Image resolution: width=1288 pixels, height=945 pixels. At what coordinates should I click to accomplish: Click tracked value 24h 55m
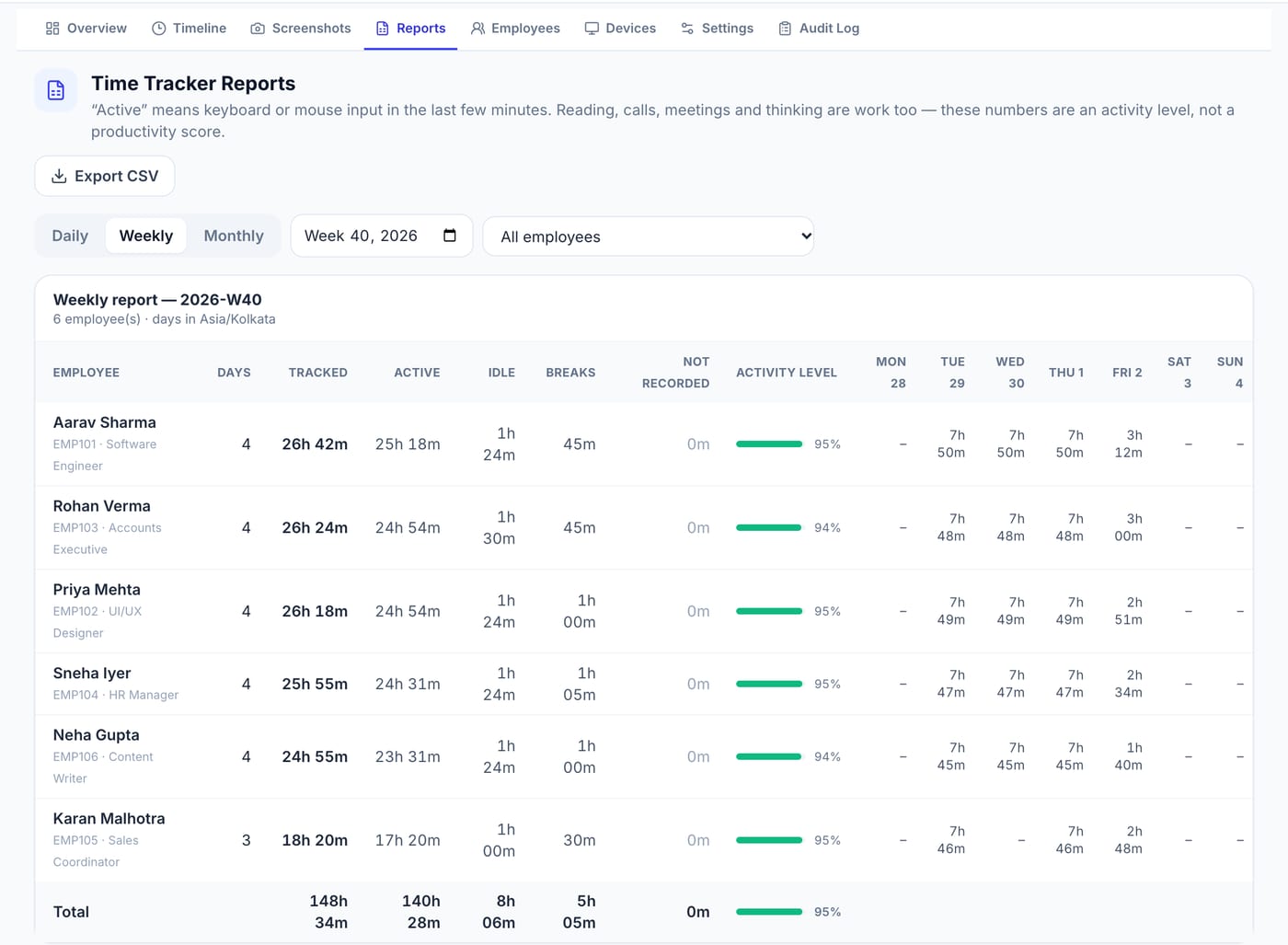315,757
